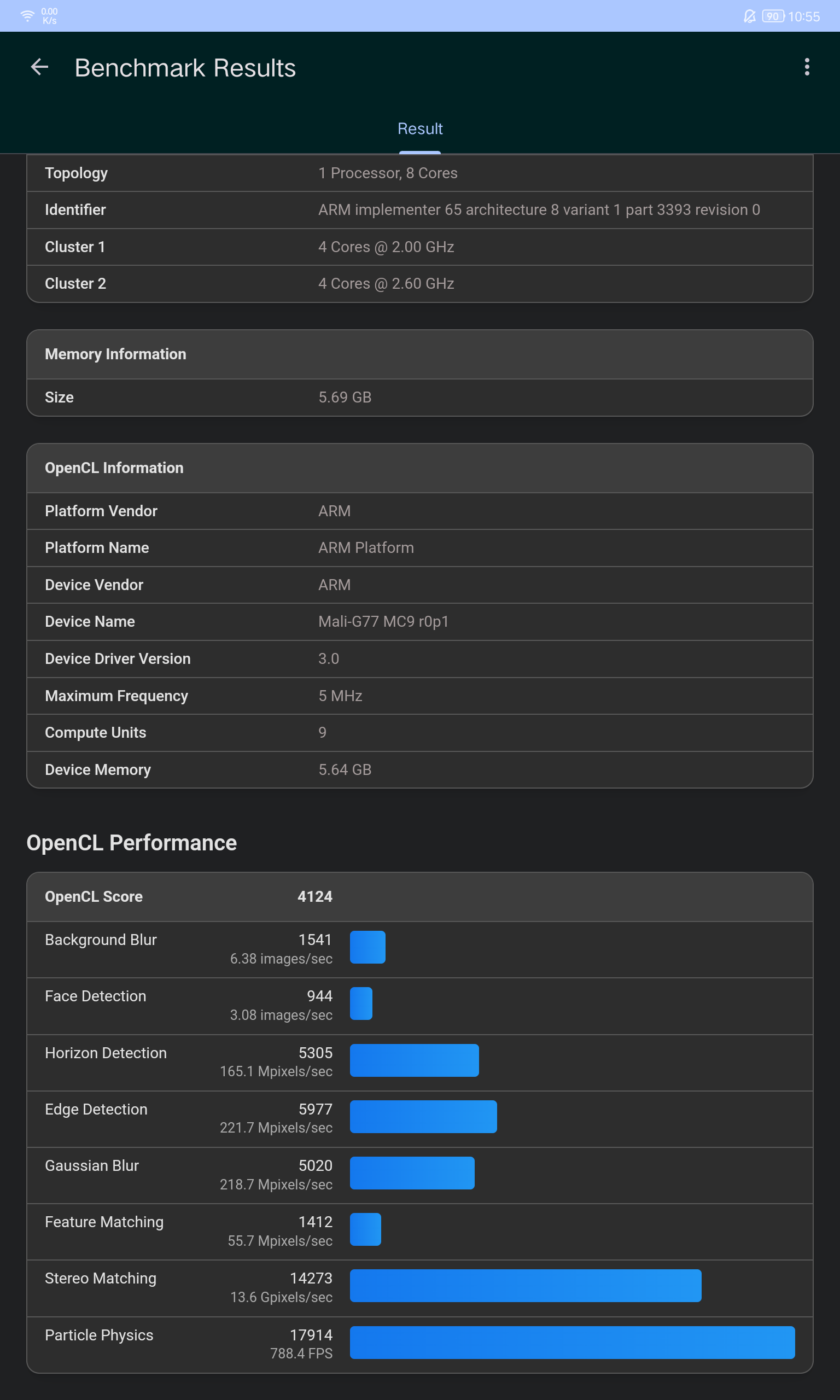
Task: Tap the Edge Detection score bar
Action: [x=423, y=1117]
